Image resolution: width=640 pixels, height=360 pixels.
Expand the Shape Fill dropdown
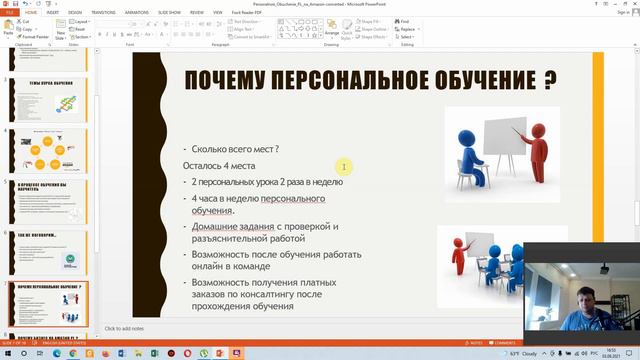pyautogui.click(x=369, y=21)
